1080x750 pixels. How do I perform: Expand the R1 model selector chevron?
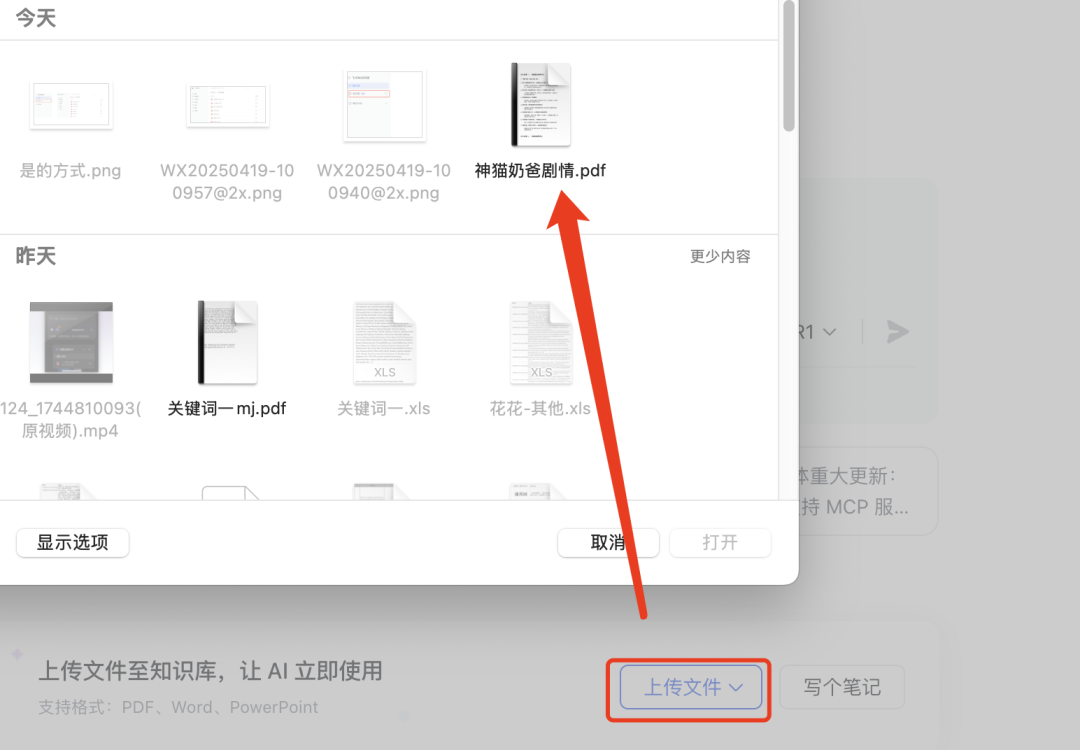pos(829,331)
